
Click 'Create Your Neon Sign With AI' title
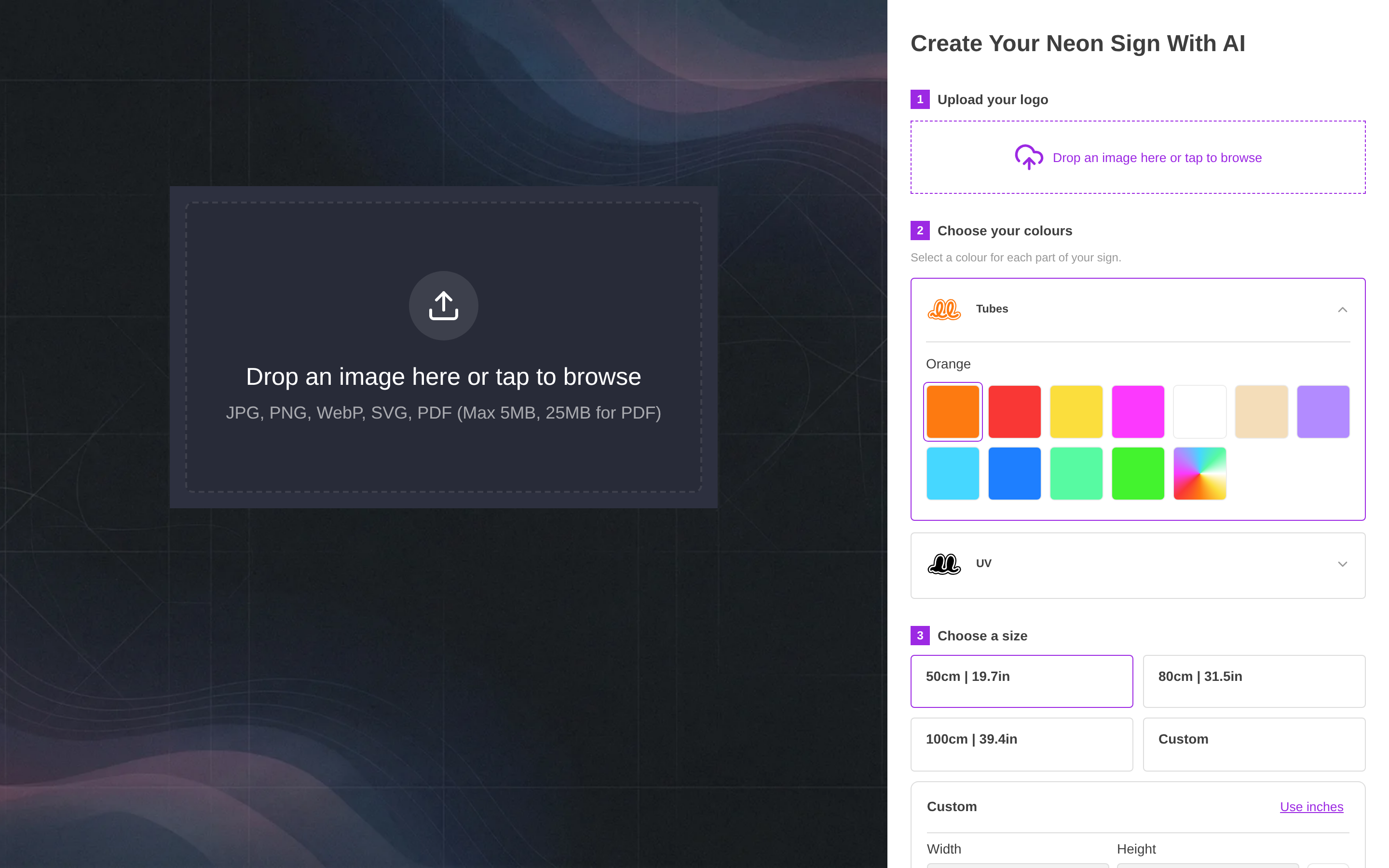click(1077, 43)
